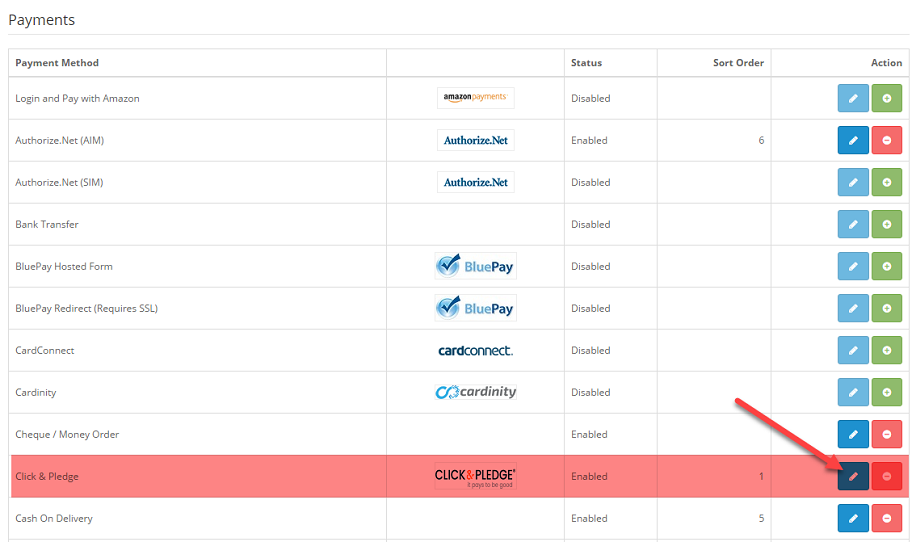The width and height of the screenshot is (912, 542).
Task: Click Disabled status of Cardinity
Action: tap(590, 392)
